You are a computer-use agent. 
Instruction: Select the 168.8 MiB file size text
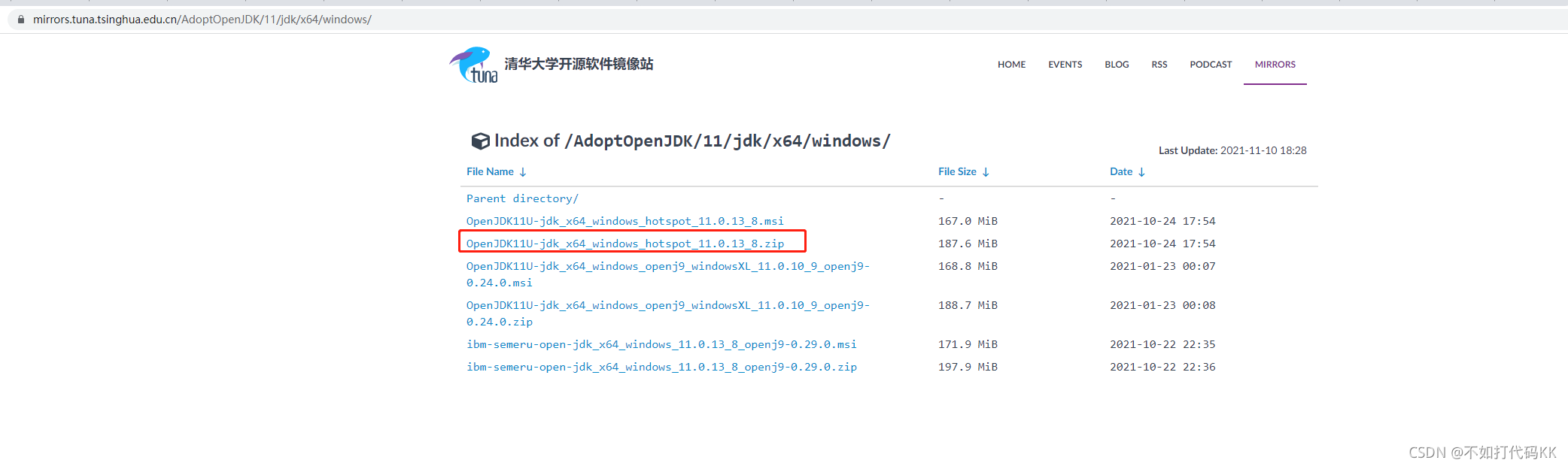click(968, 266)
